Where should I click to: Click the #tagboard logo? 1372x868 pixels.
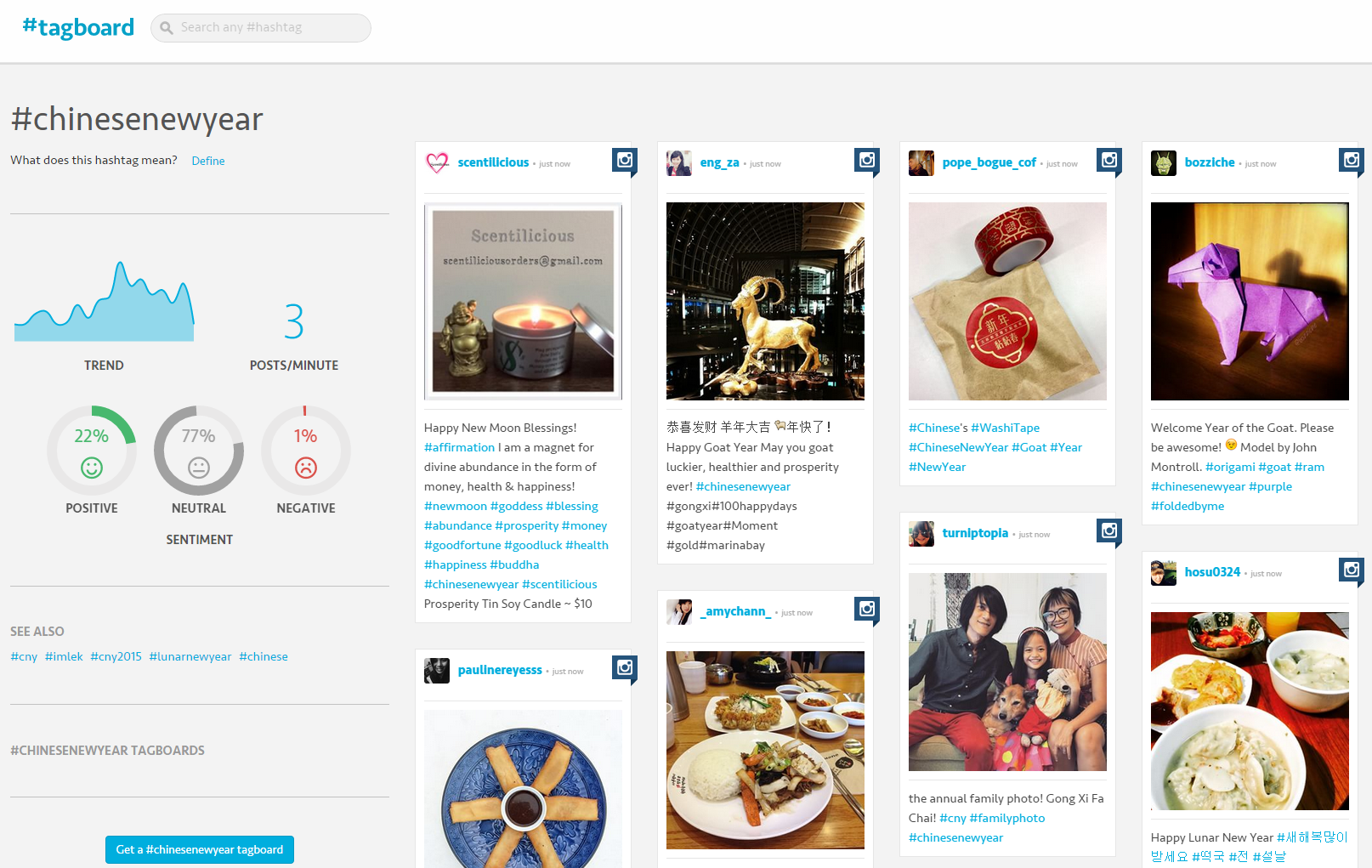[78, 28]
